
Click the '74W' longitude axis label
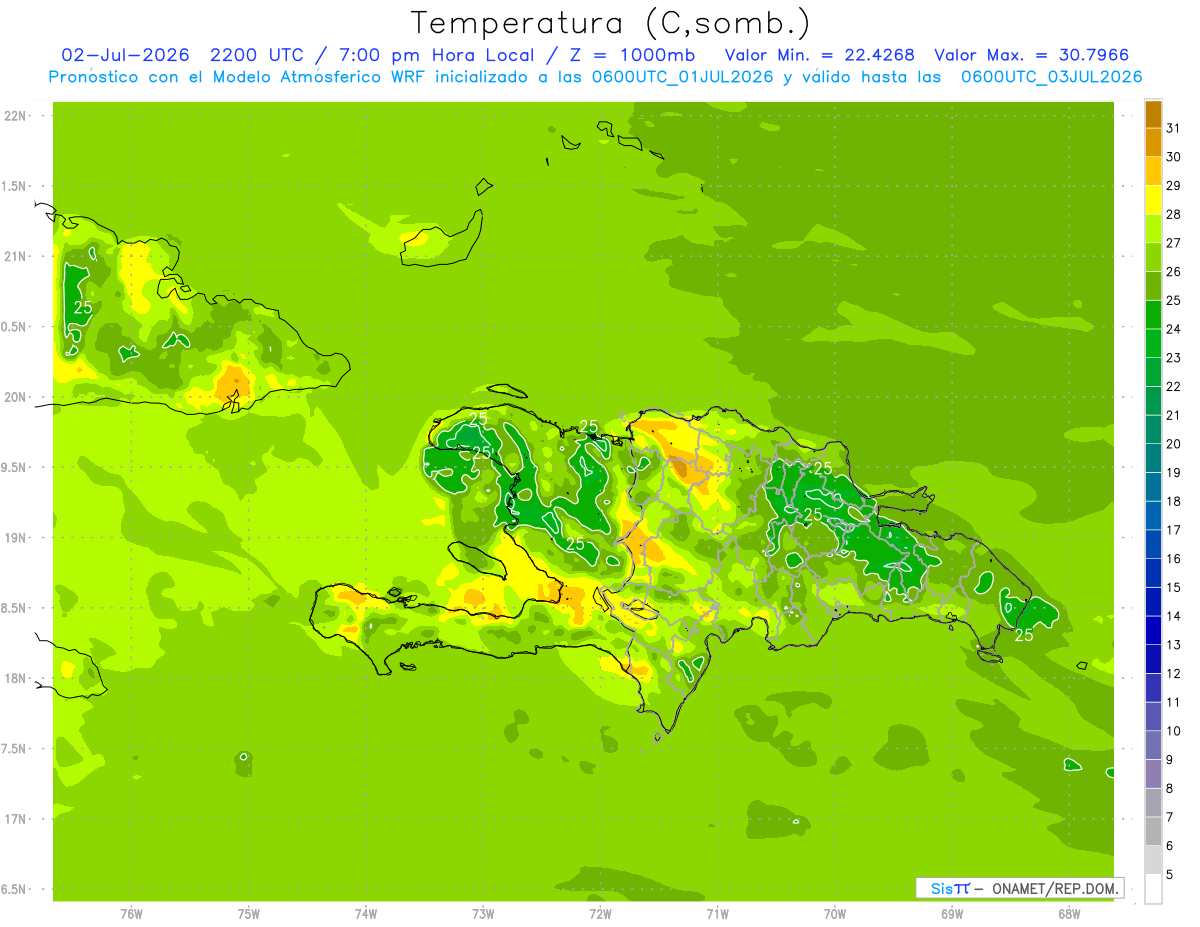366,913
